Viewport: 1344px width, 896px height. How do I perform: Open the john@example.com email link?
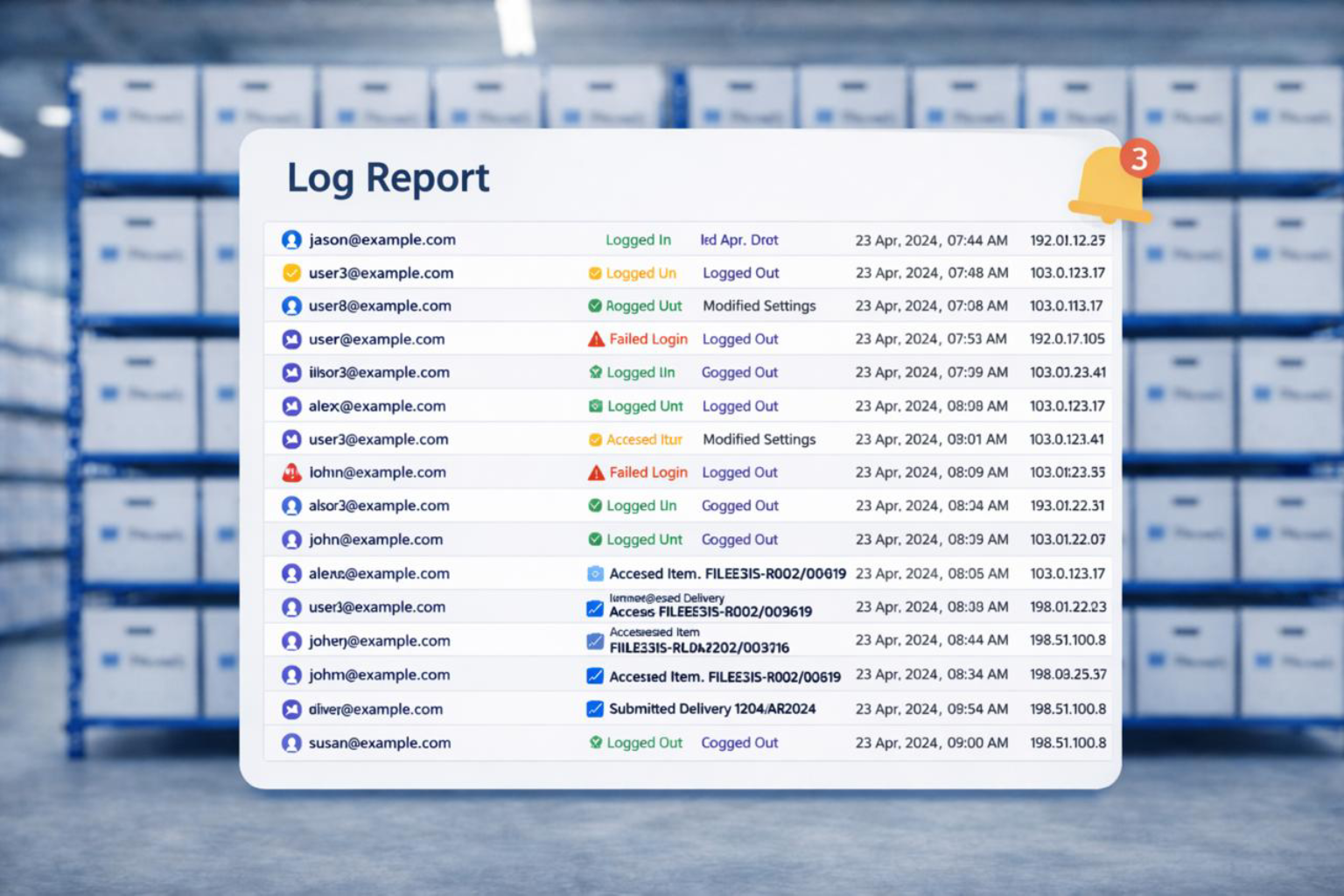(x=375, y=540)
